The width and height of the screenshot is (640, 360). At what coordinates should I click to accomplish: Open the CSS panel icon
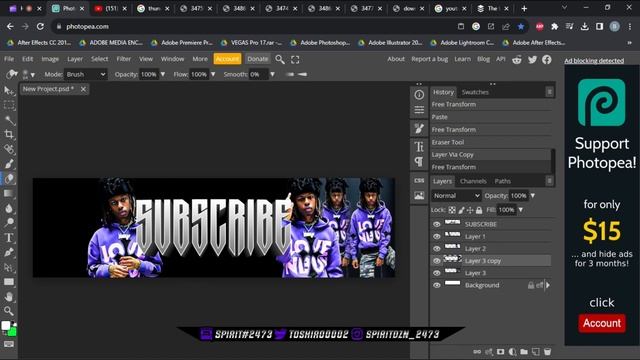click(x=419, y=180)
